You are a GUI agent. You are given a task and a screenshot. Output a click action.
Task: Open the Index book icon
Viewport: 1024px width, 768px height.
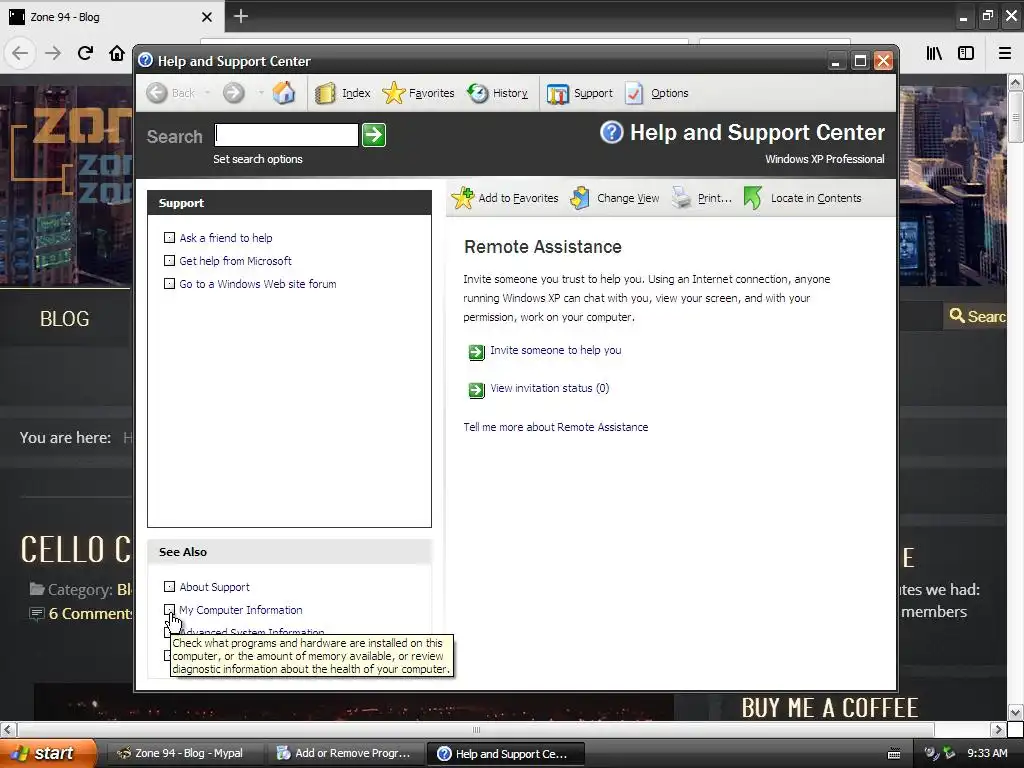point(325,93)
